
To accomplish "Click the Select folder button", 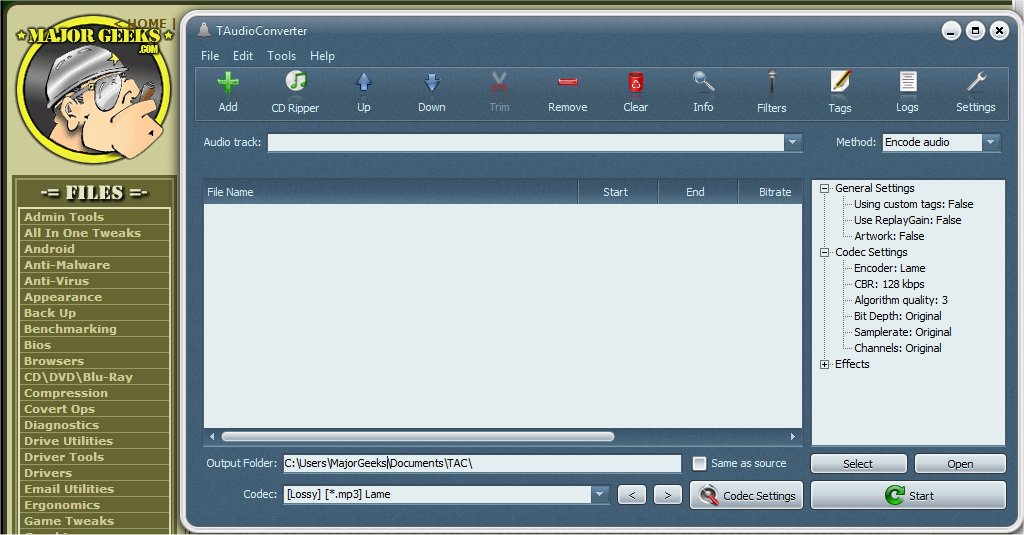I will (858, 464).
